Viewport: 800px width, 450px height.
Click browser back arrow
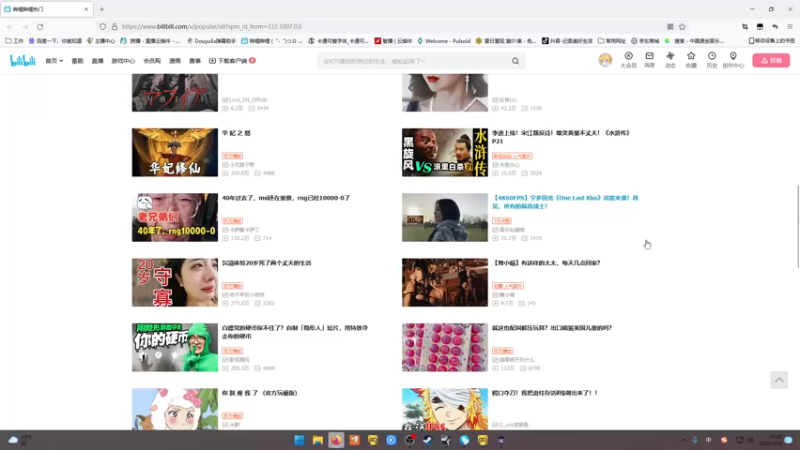10,27
